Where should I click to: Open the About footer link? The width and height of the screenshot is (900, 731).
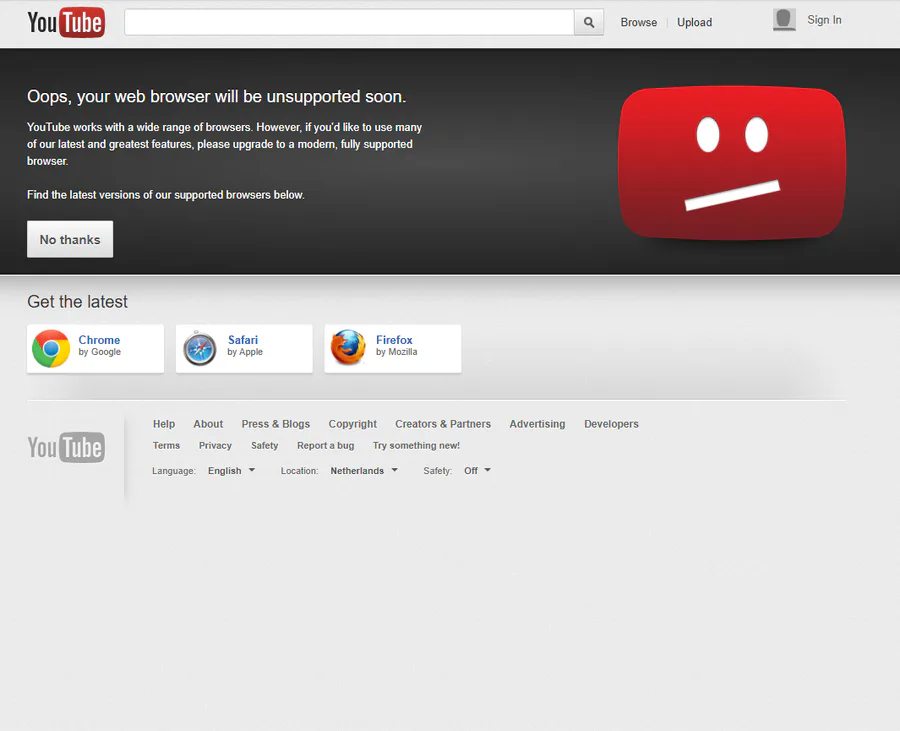pyautogui.click(x=208, y=424)
